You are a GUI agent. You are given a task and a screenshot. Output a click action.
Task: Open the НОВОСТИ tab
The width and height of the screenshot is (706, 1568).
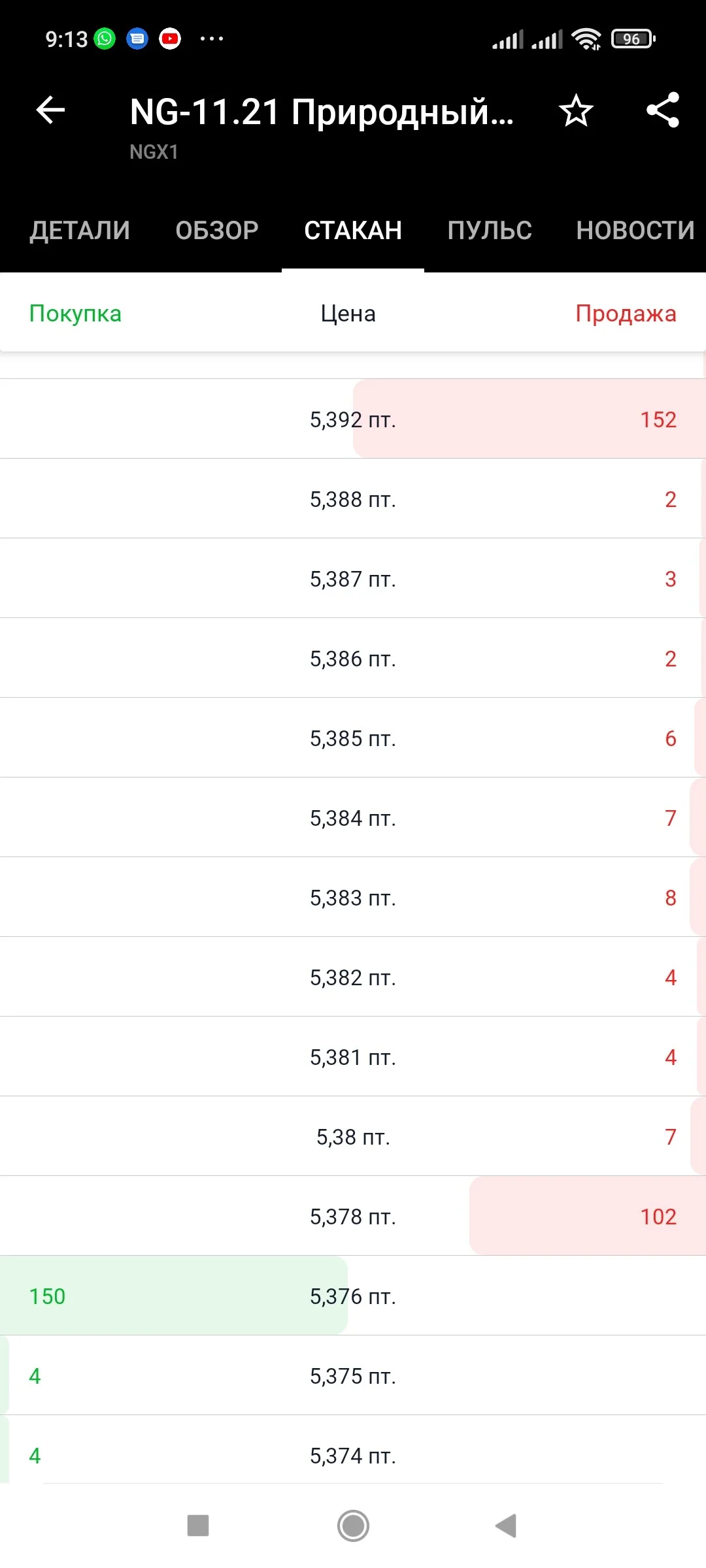click(x=635, y=231)
